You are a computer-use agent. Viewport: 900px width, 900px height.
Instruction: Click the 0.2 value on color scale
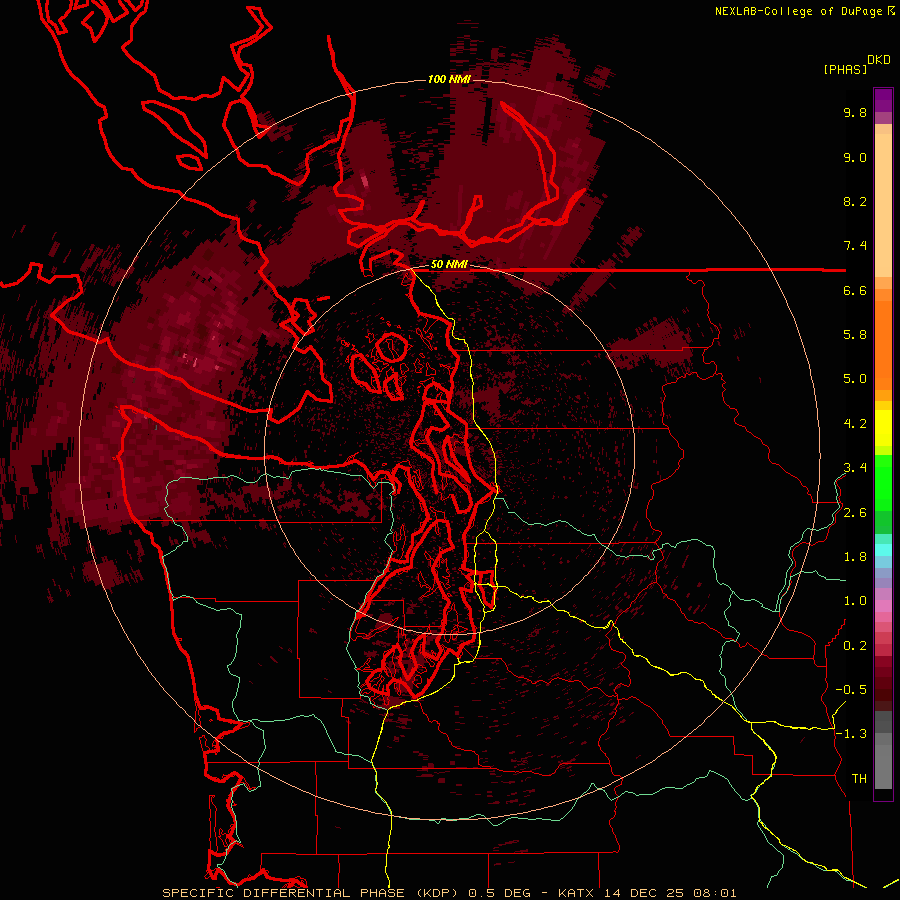(x=855, y=646)
